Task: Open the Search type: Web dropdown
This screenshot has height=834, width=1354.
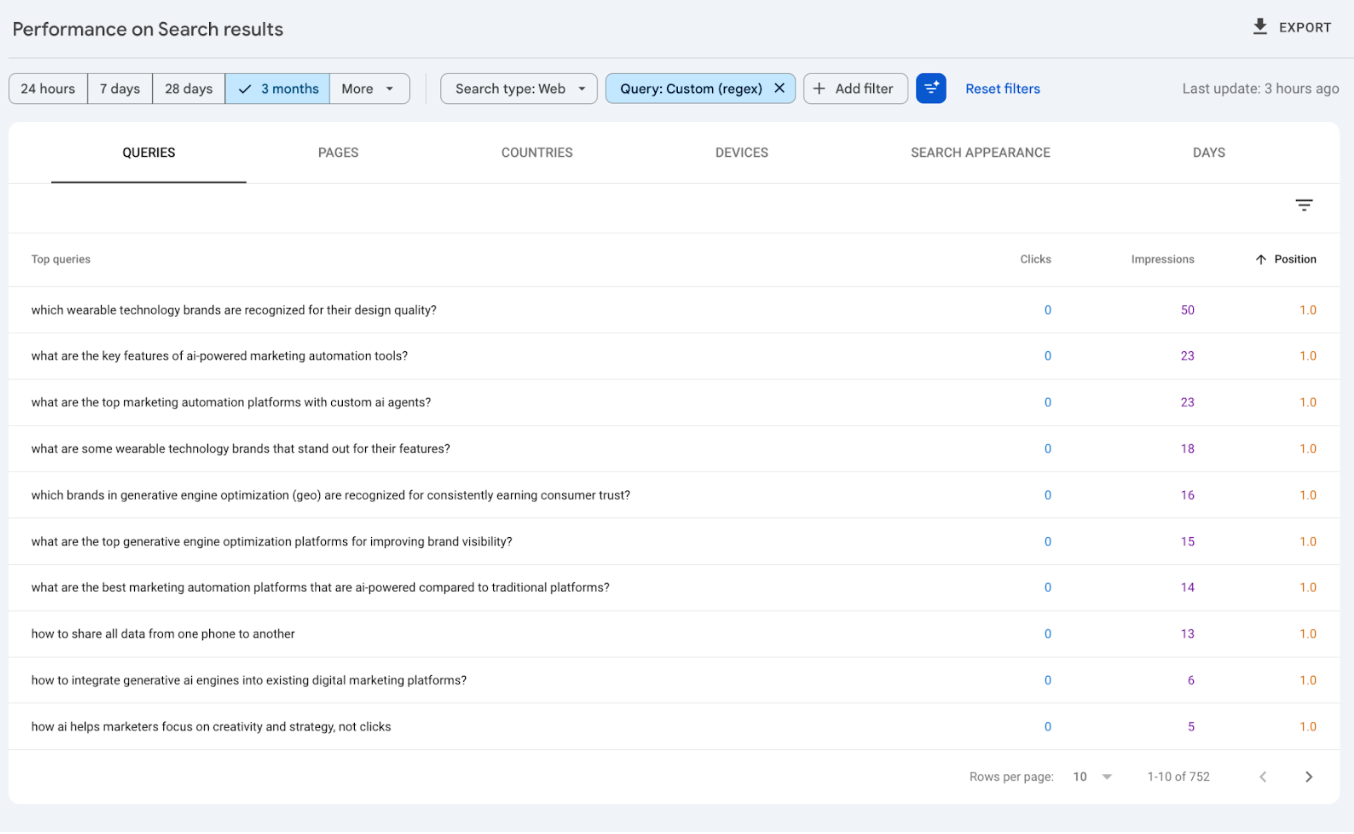Action: click(518, 88)
